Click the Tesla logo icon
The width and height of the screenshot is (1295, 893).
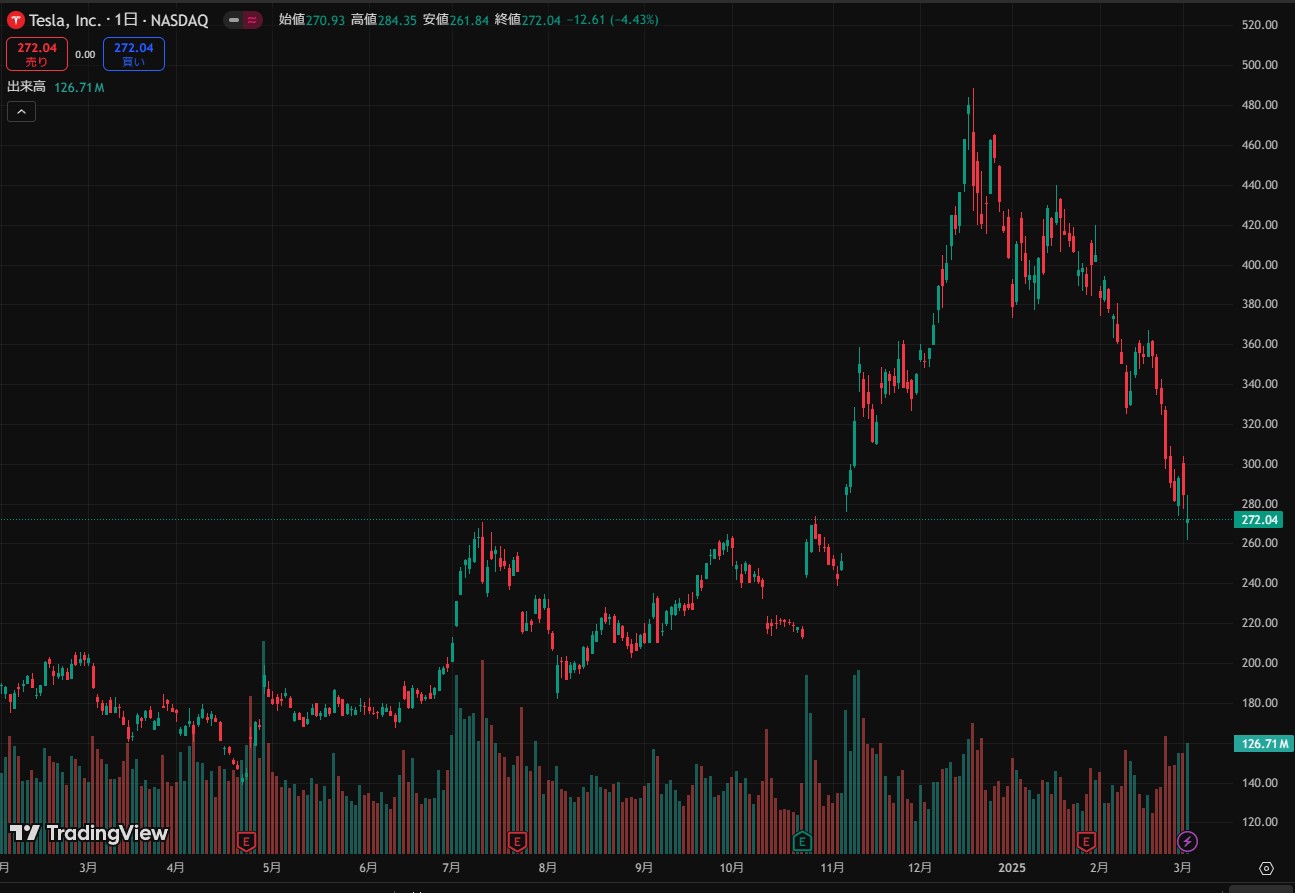tap(16, 20)
